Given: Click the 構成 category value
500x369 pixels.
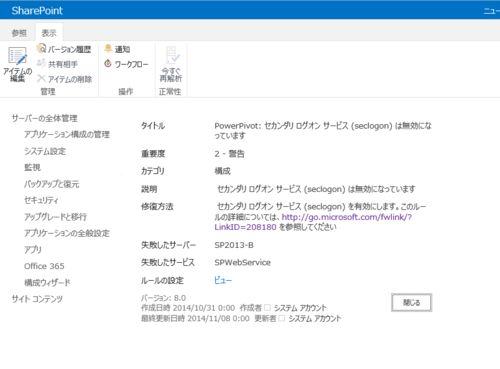Looking at the screenshot, I should click(x=222, y=171).
